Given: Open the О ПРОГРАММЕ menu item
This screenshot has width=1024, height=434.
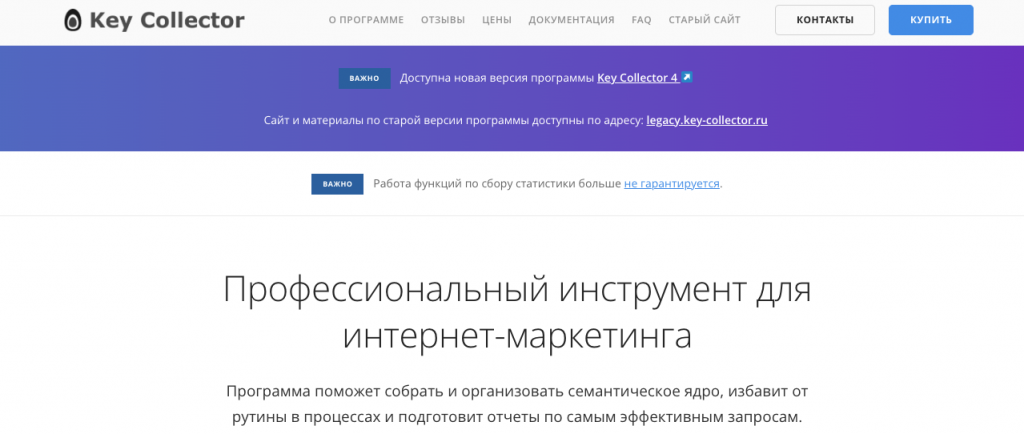Looking at the screenshot, I should pos(366,20).
